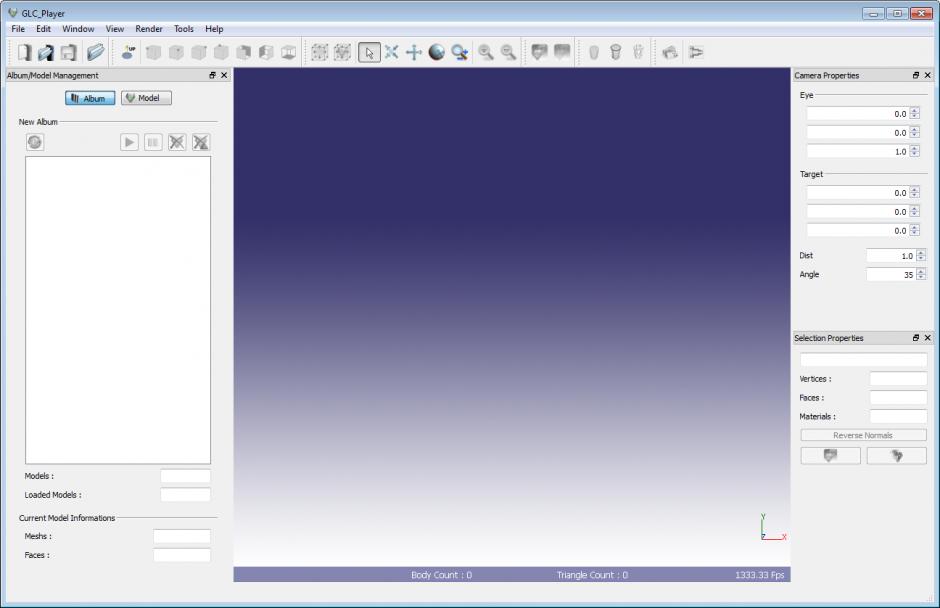Close the Album/Model Management panel

click(x=224, y=75)
